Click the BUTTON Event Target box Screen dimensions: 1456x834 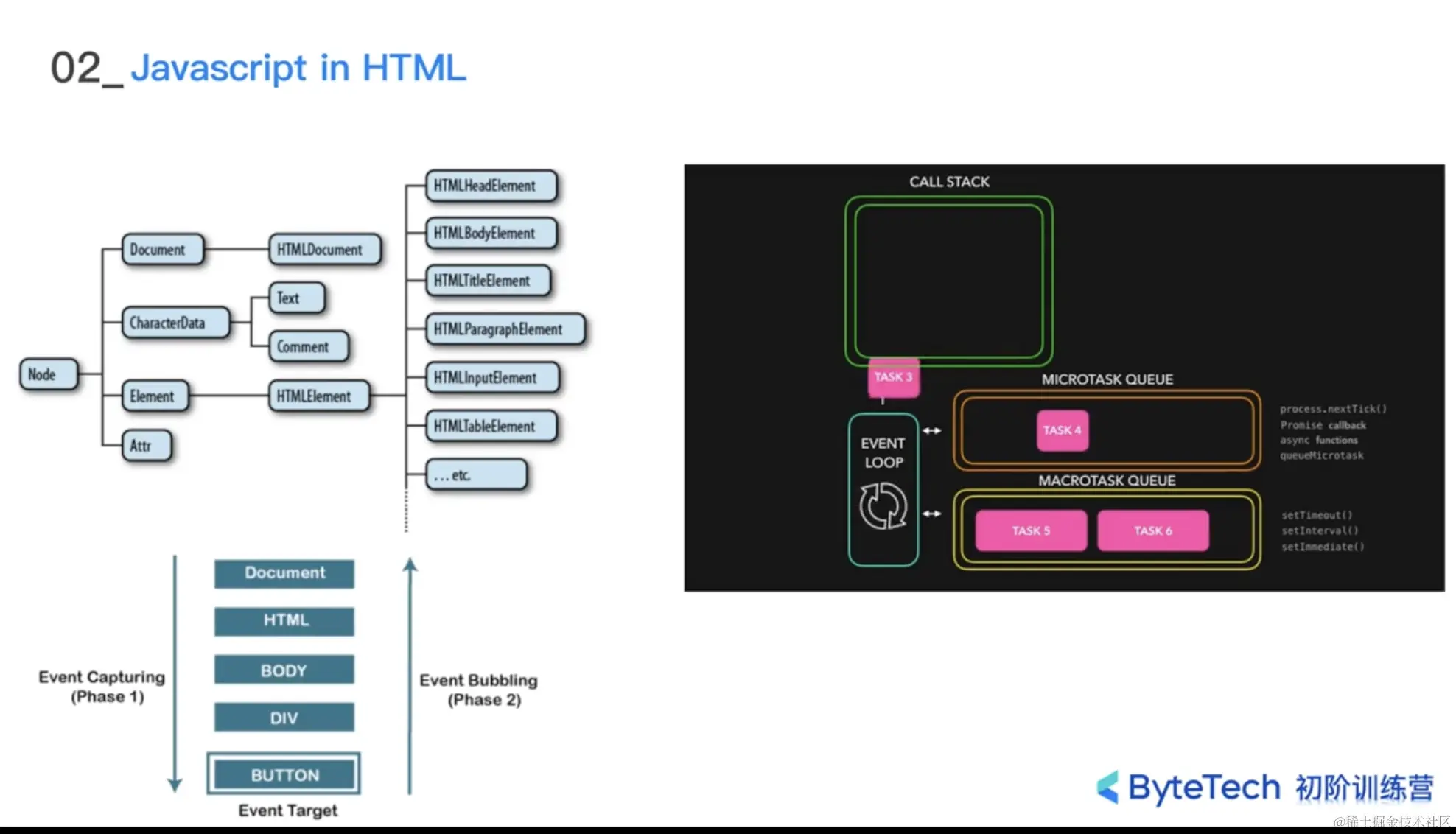click(284, 774)
